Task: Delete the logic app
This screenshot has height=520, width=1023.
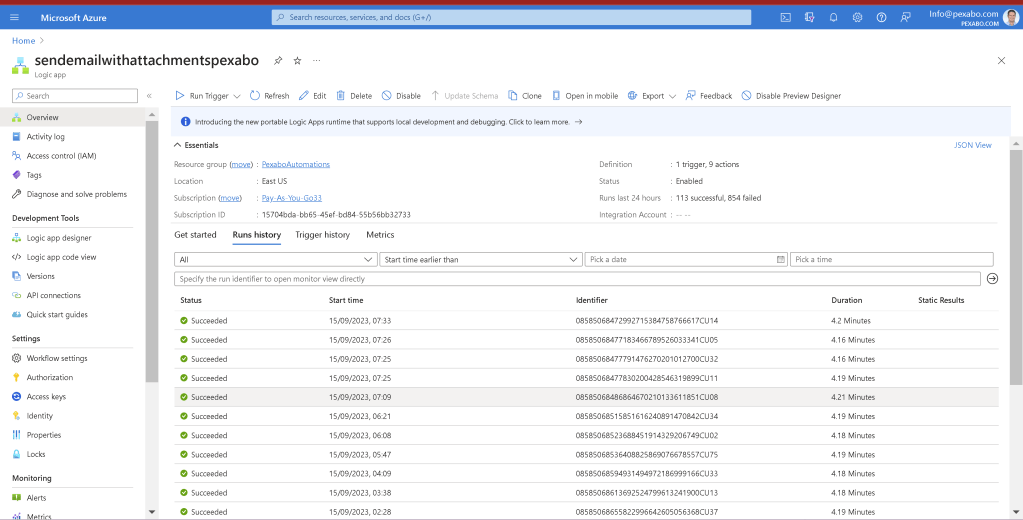Action: point(354,96)
